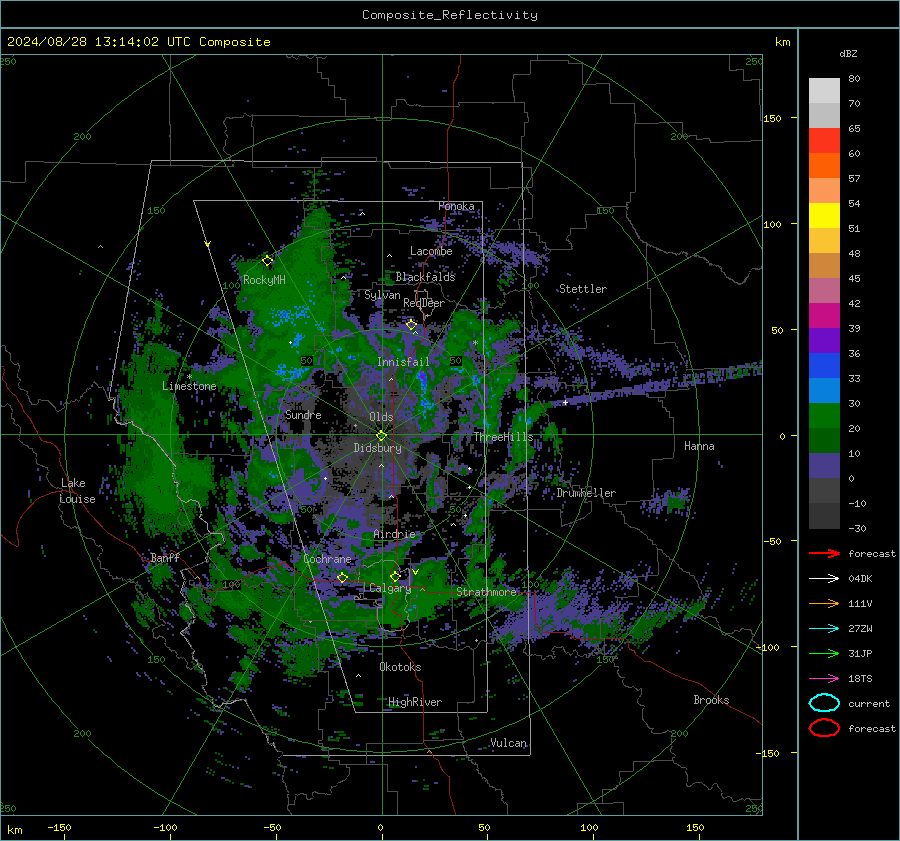Pick the yellow 51-54 dBZ swatch
The width and height of the screenshot is (900, 841).
pos(824,216)
